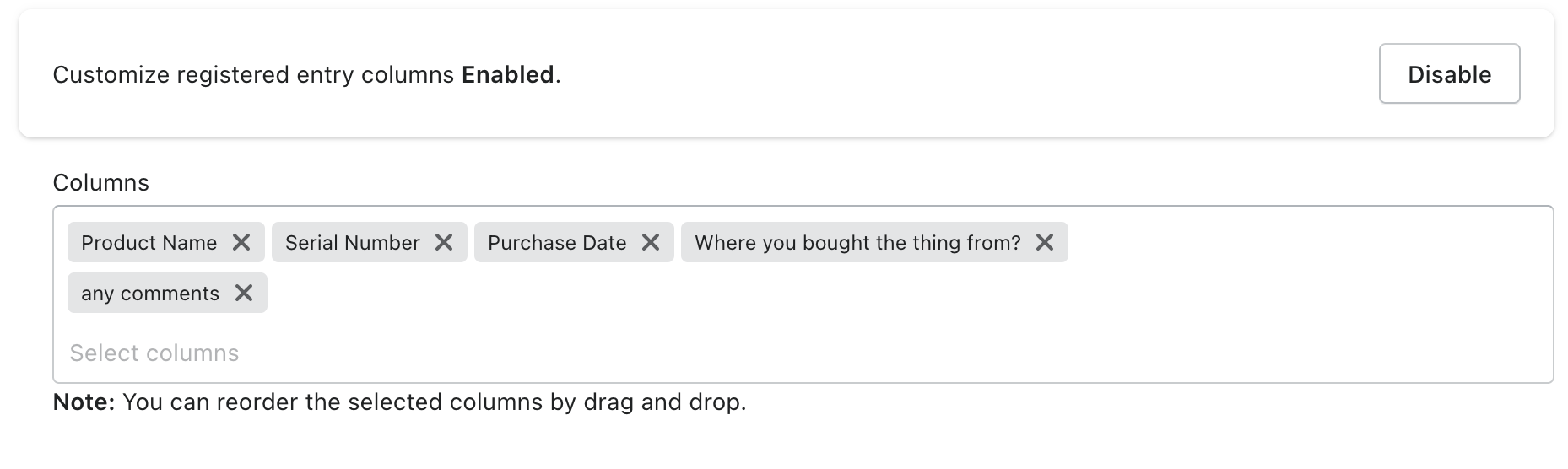Click the 'Select columns' input field
This screenshot has height=469, width=1568.
(154, 353)
